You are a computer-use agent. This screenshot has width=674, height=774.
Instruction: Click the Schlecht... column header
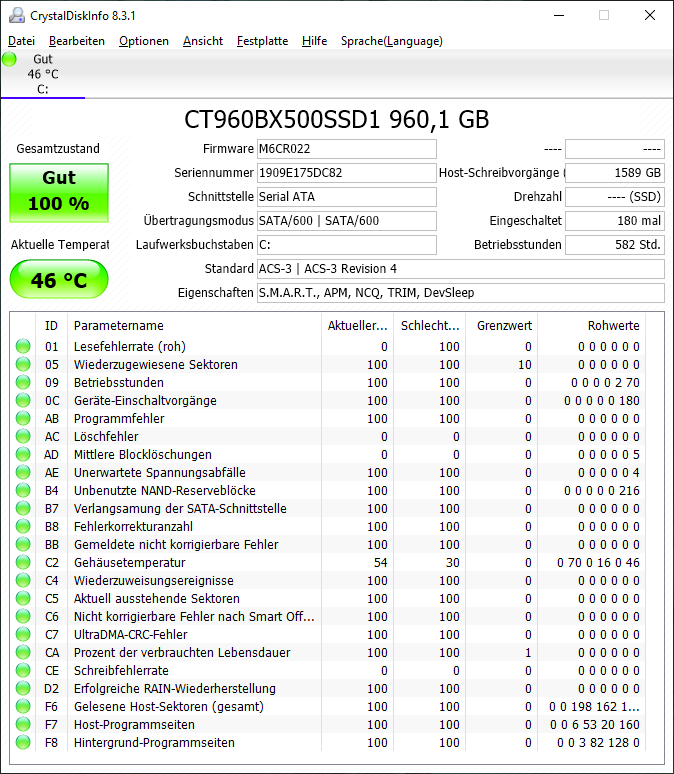pos(430,326)
